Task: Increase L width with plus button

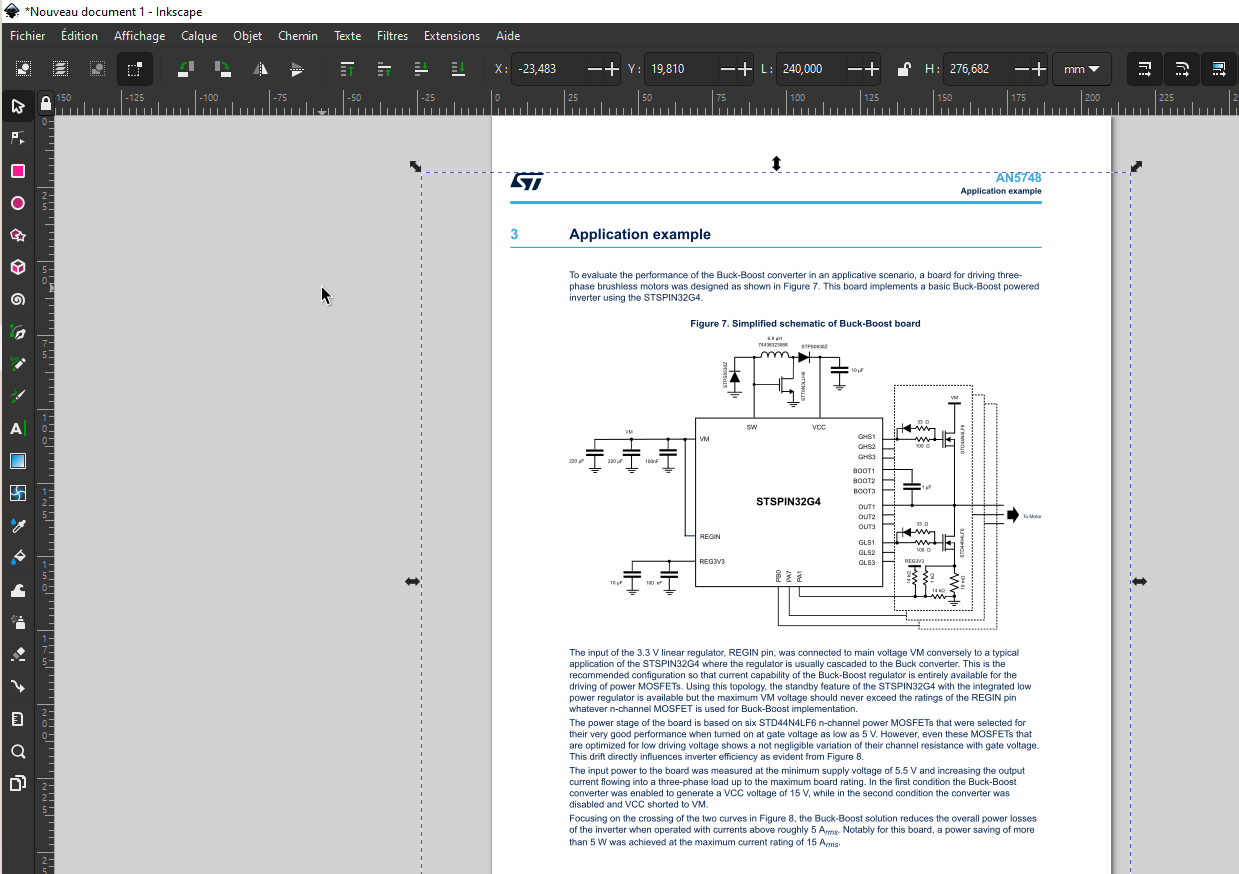Action: [x=872, y=69]
